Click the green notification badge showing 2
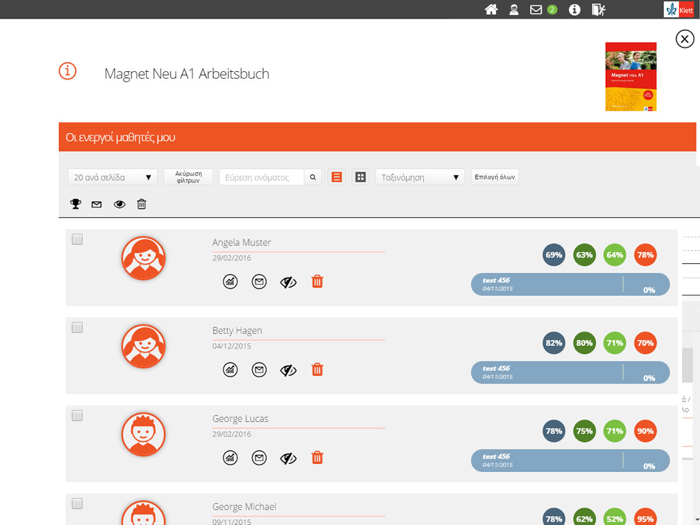 coord(552,9)
